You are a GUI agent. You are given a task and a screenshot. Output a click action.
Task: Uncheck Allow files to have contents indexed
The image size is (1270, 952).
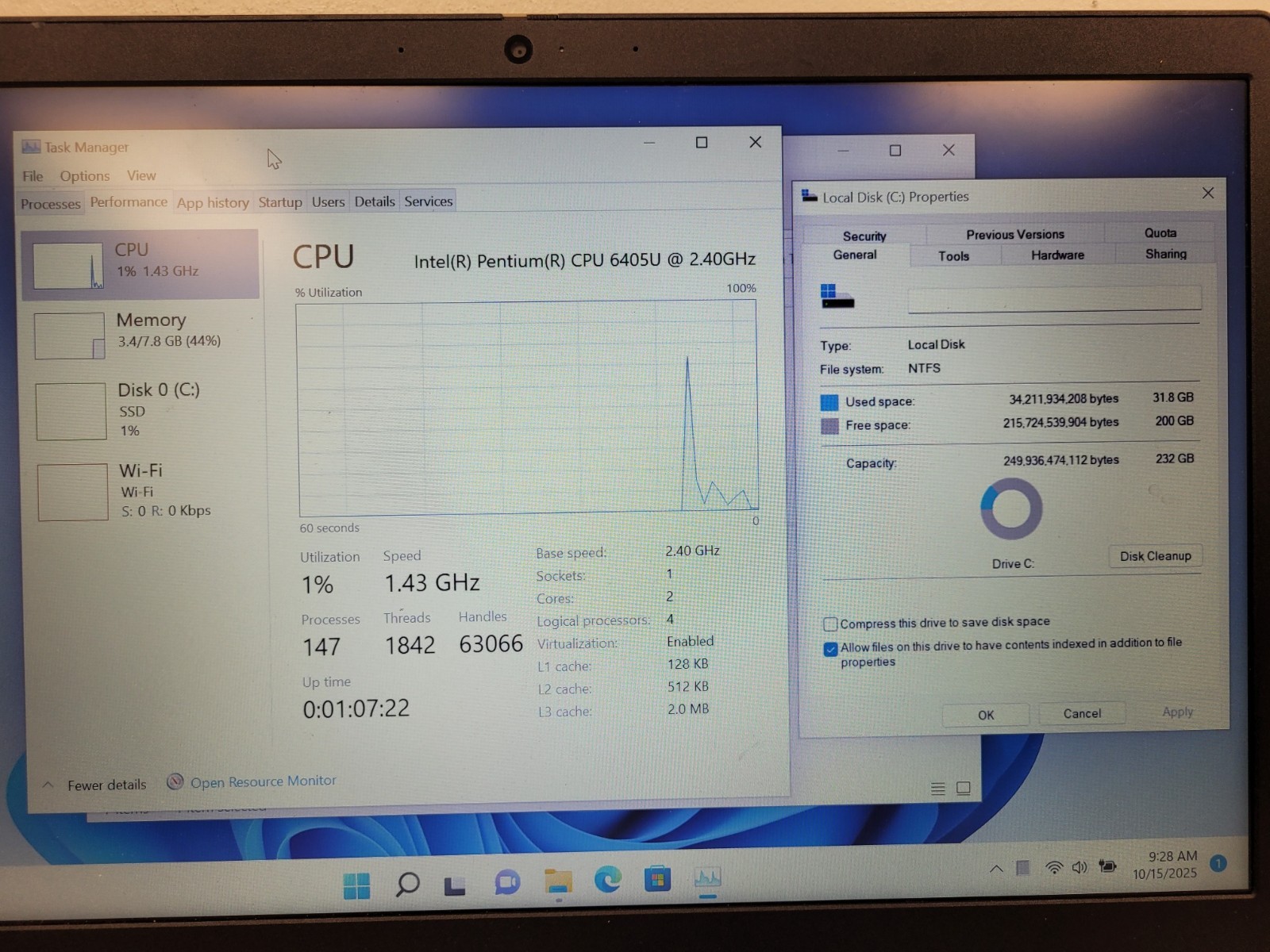[830, 649]
